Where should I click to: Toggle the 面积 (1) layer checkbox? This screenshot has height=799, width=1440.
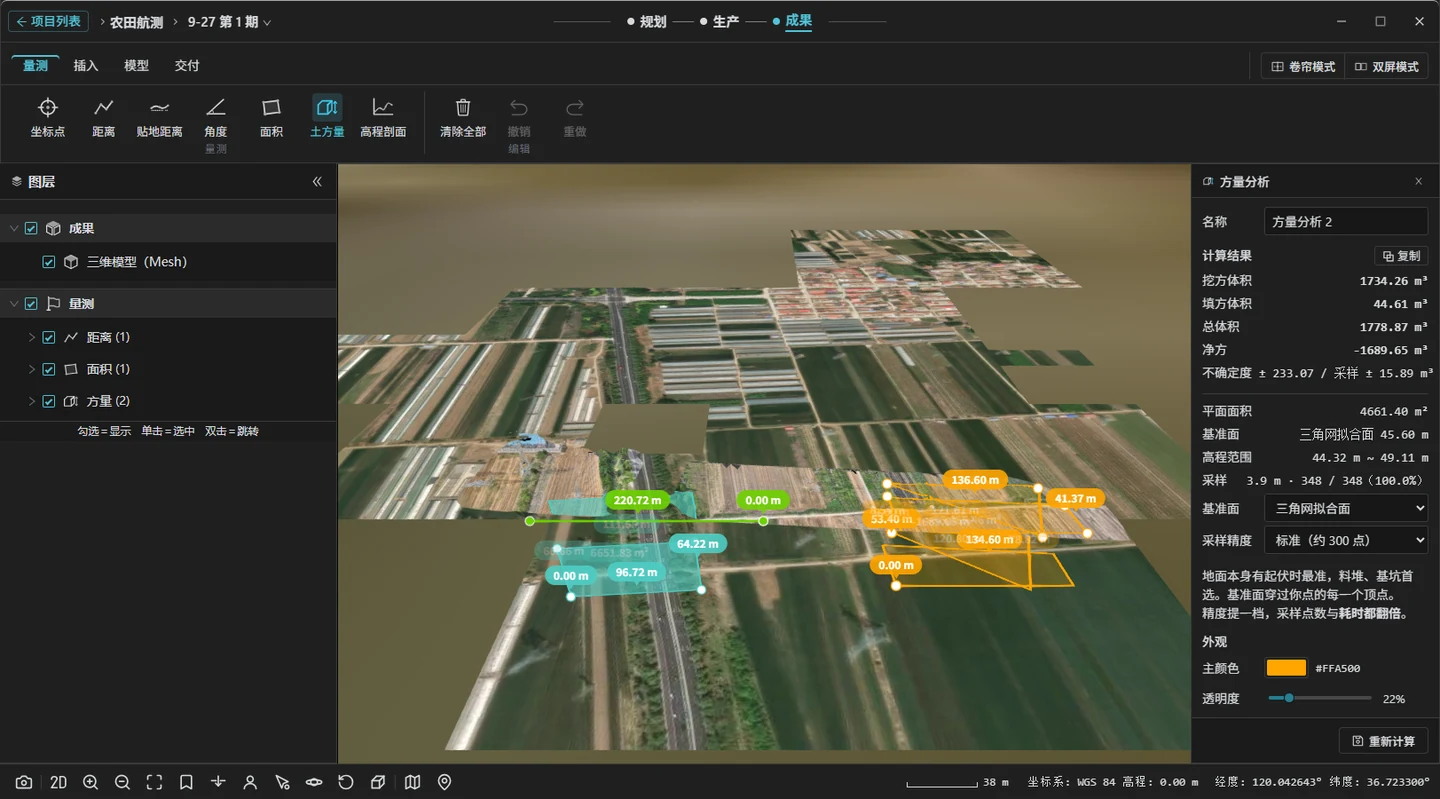[49, 370]
